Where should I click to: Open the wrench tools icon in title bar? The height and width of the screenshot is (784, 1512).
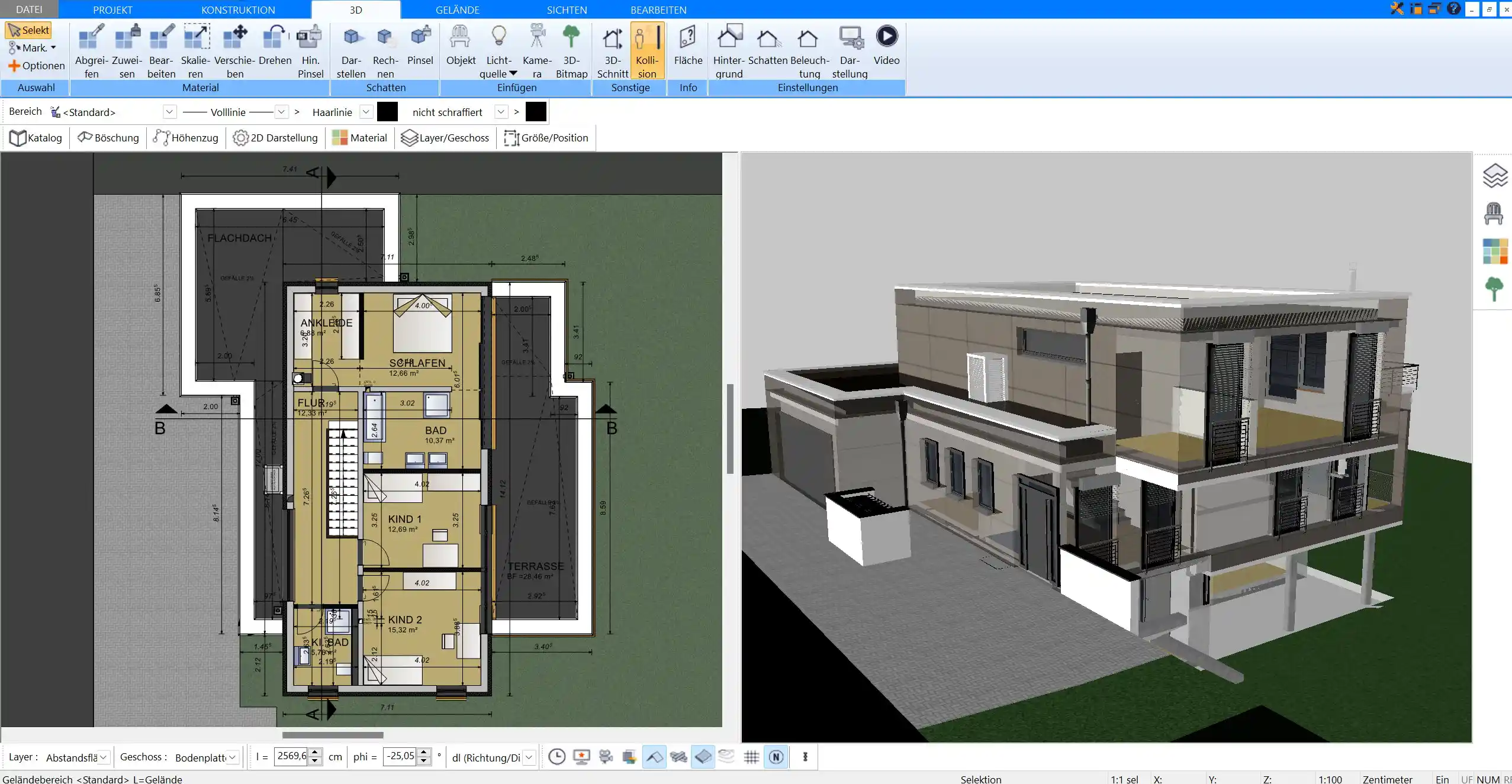pyautogui.click(x=1397, y=9)
